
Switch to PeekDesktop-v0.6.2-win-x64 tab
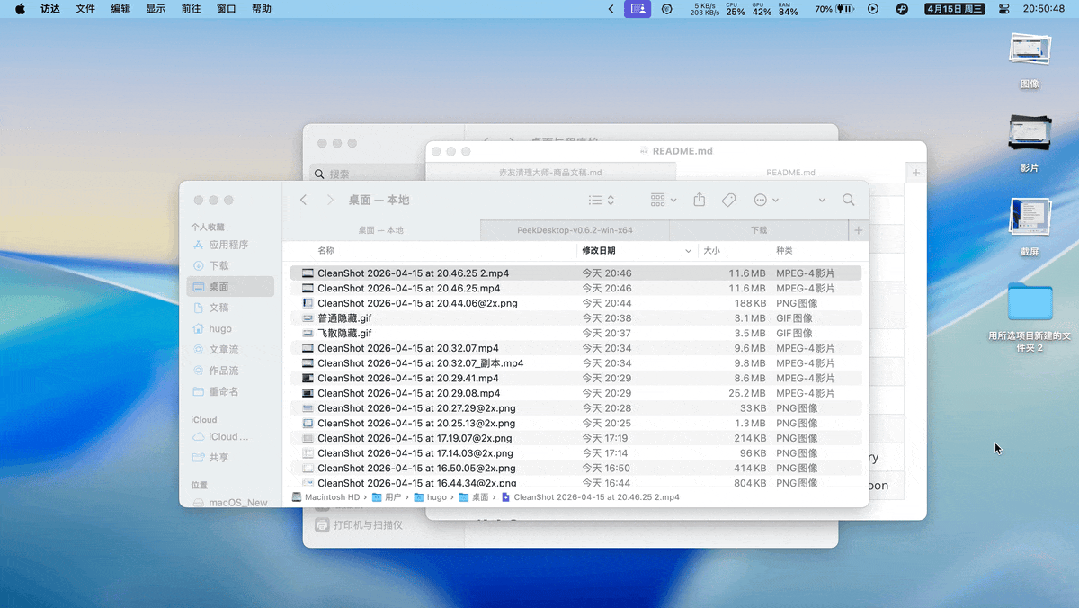click(x=575, y=230)
